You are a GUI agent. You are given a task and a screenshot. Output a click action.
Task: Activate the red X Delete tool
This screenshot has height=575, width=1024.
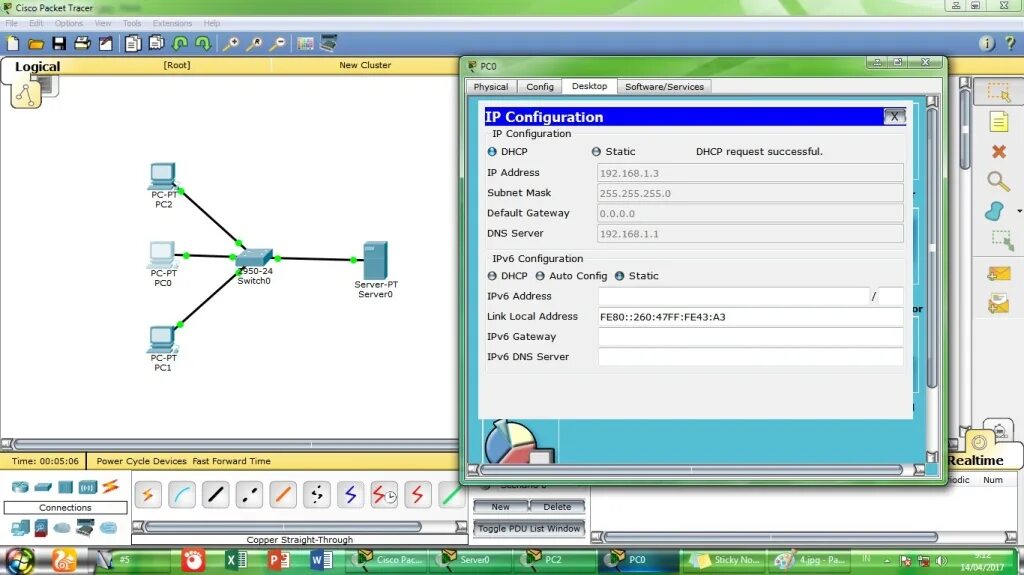999,152
